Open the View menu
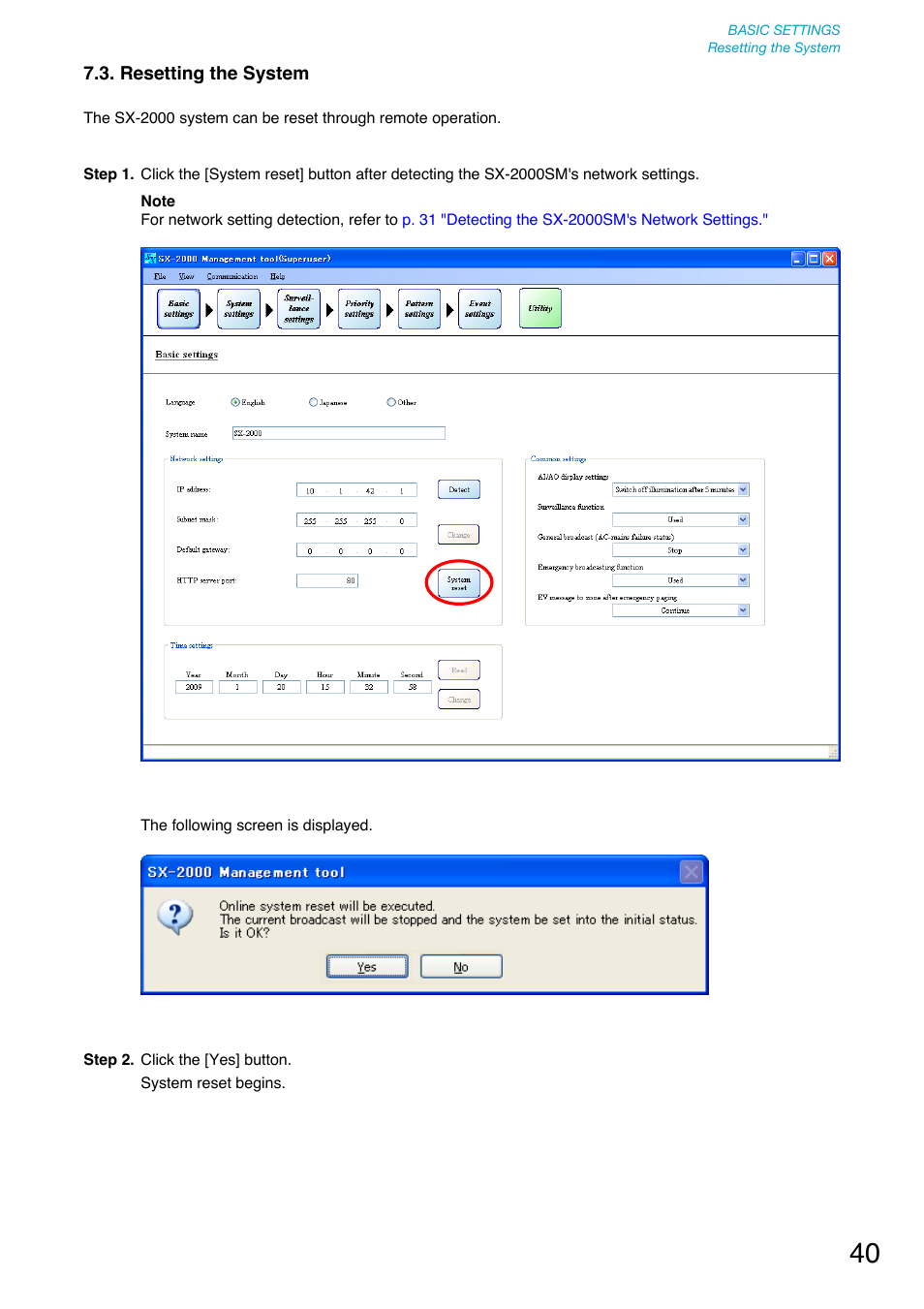The image size is (924, 1309). pyautogui.click(x=186, y=276)
